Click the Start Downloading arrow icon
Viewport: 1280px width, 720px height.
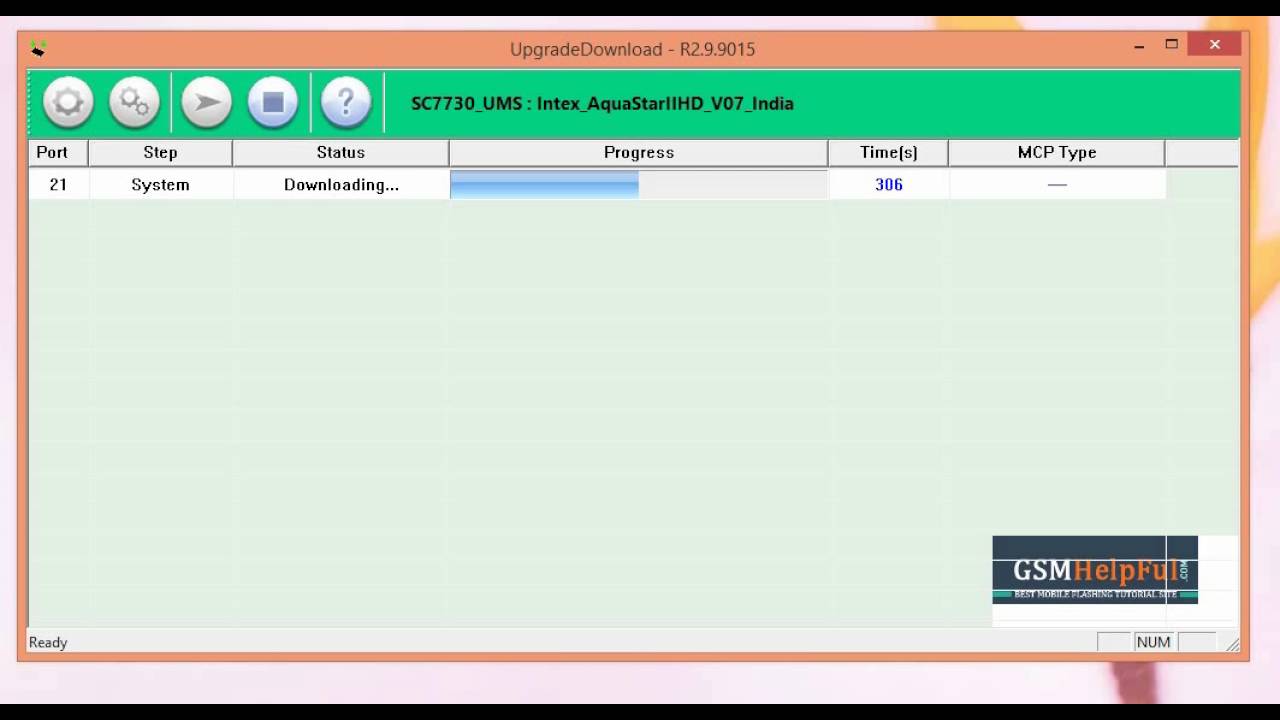[207, 102]
